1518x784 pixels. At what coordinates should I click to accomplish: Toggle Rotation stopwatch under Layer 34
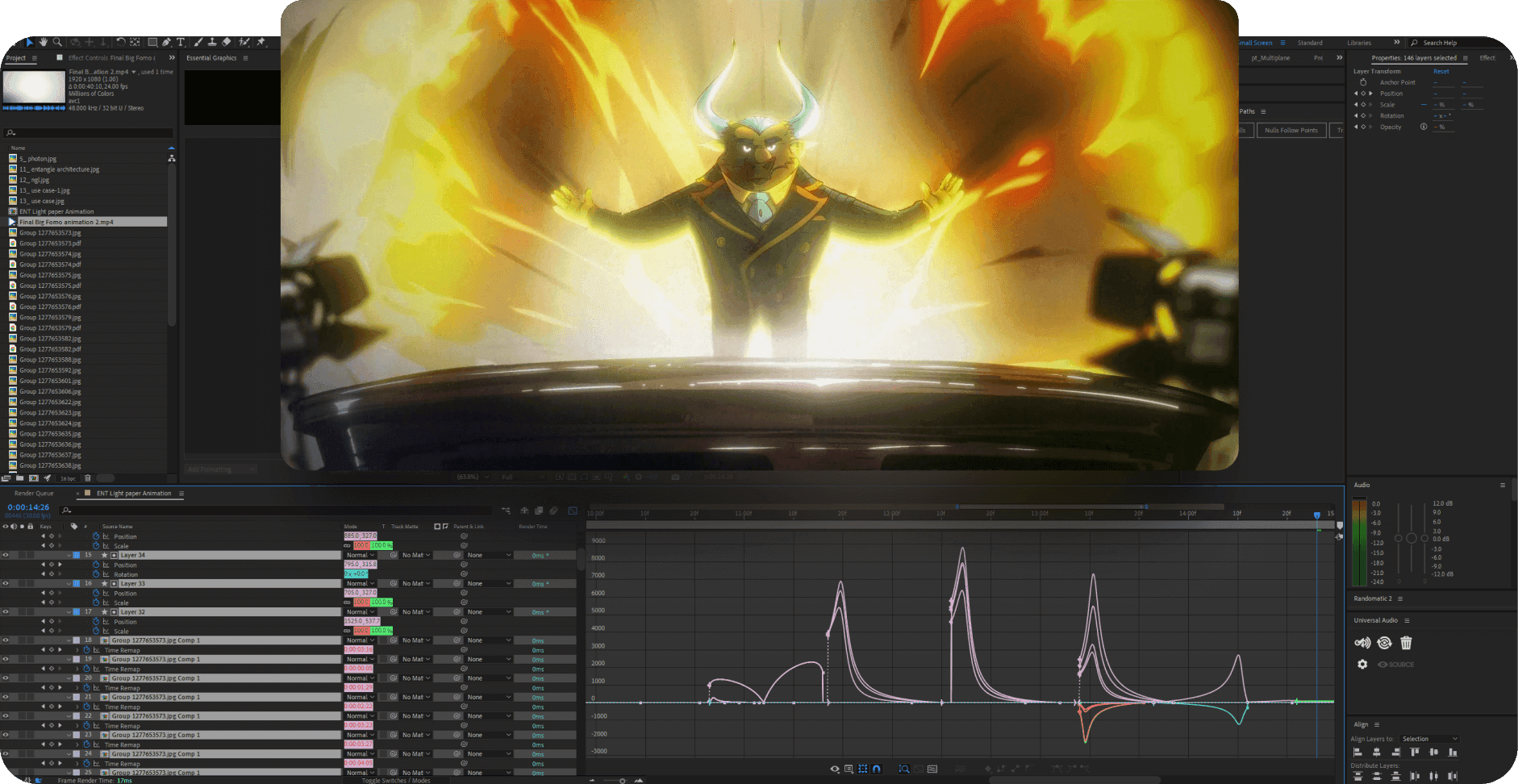tap(96, 574)
